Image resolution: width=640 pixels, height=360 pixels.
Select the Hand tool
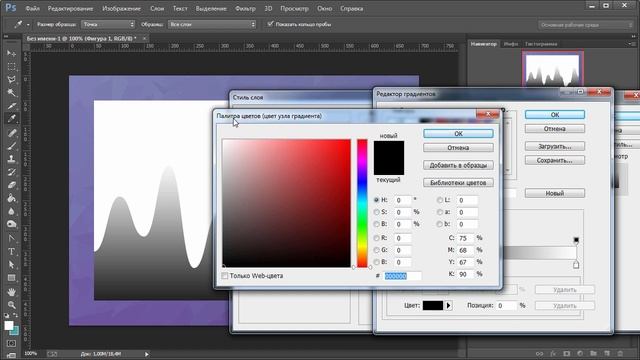click(x=11, y=292)
